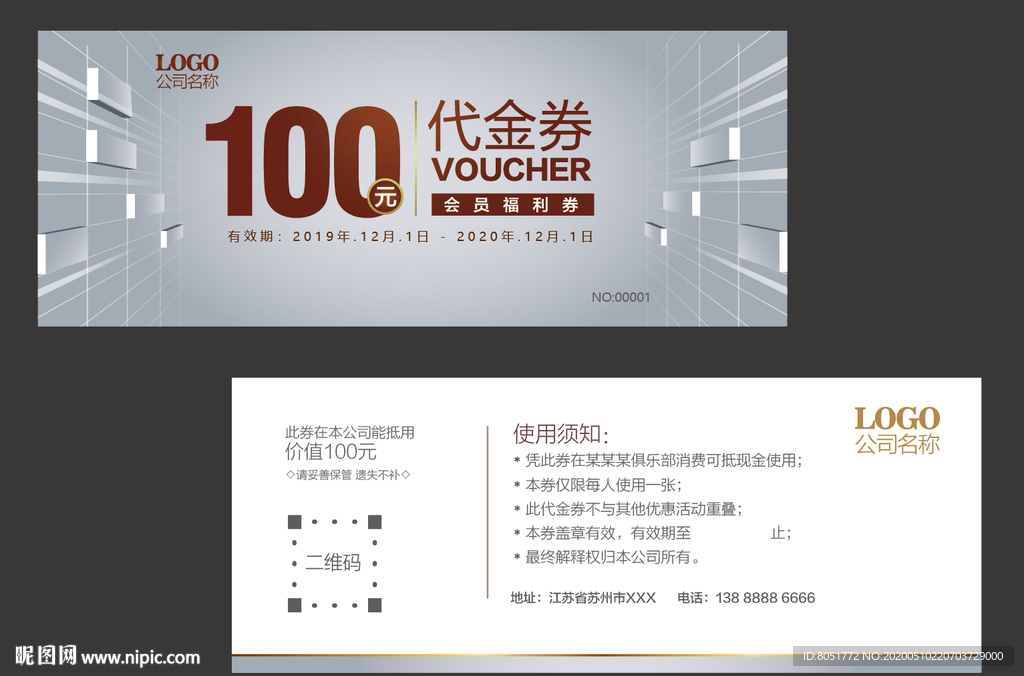Click 请妥善保管 遗失不补 notice
1024x676 pixels.
point(348,475)
